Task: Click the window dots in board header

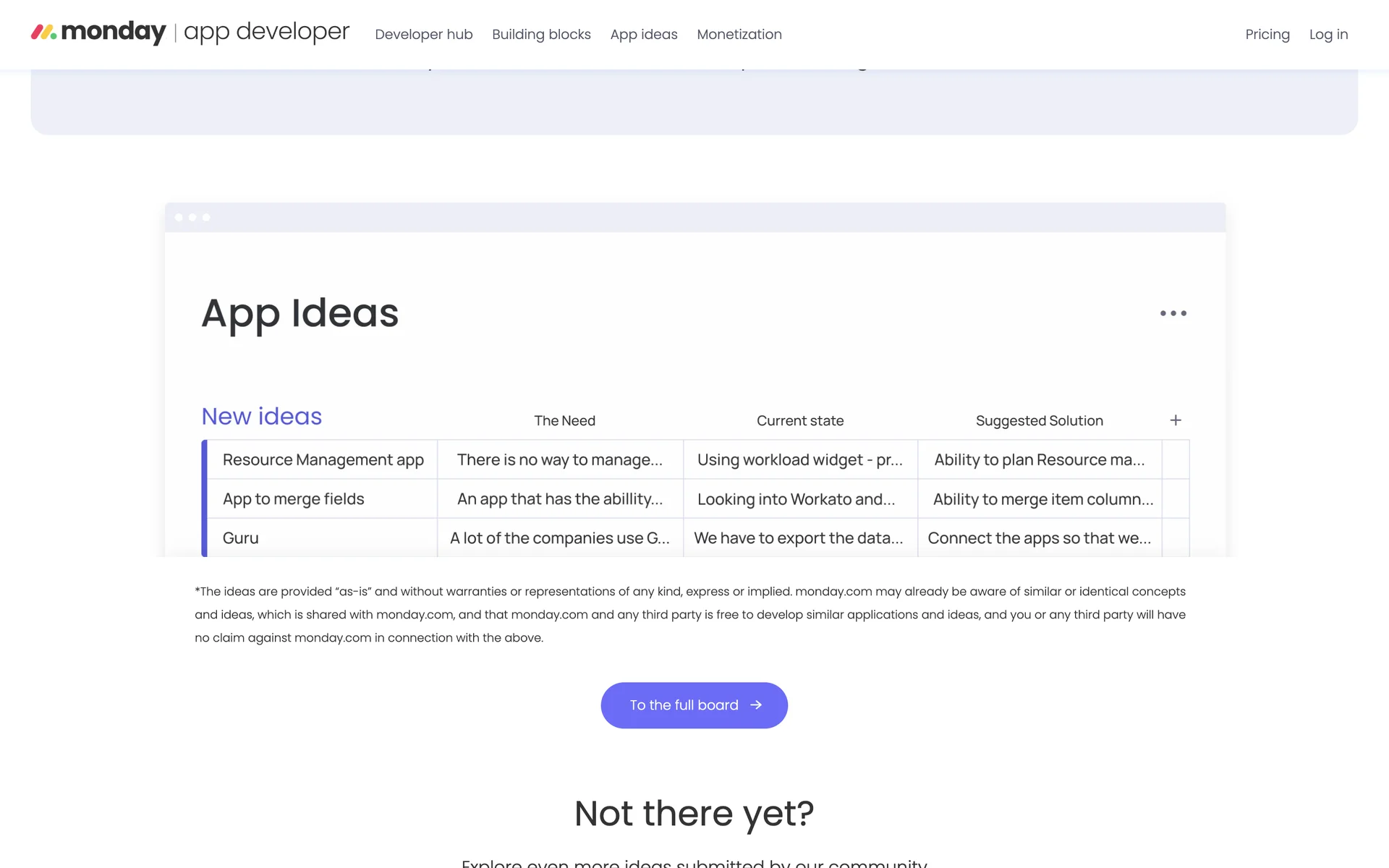Action: 192,217
